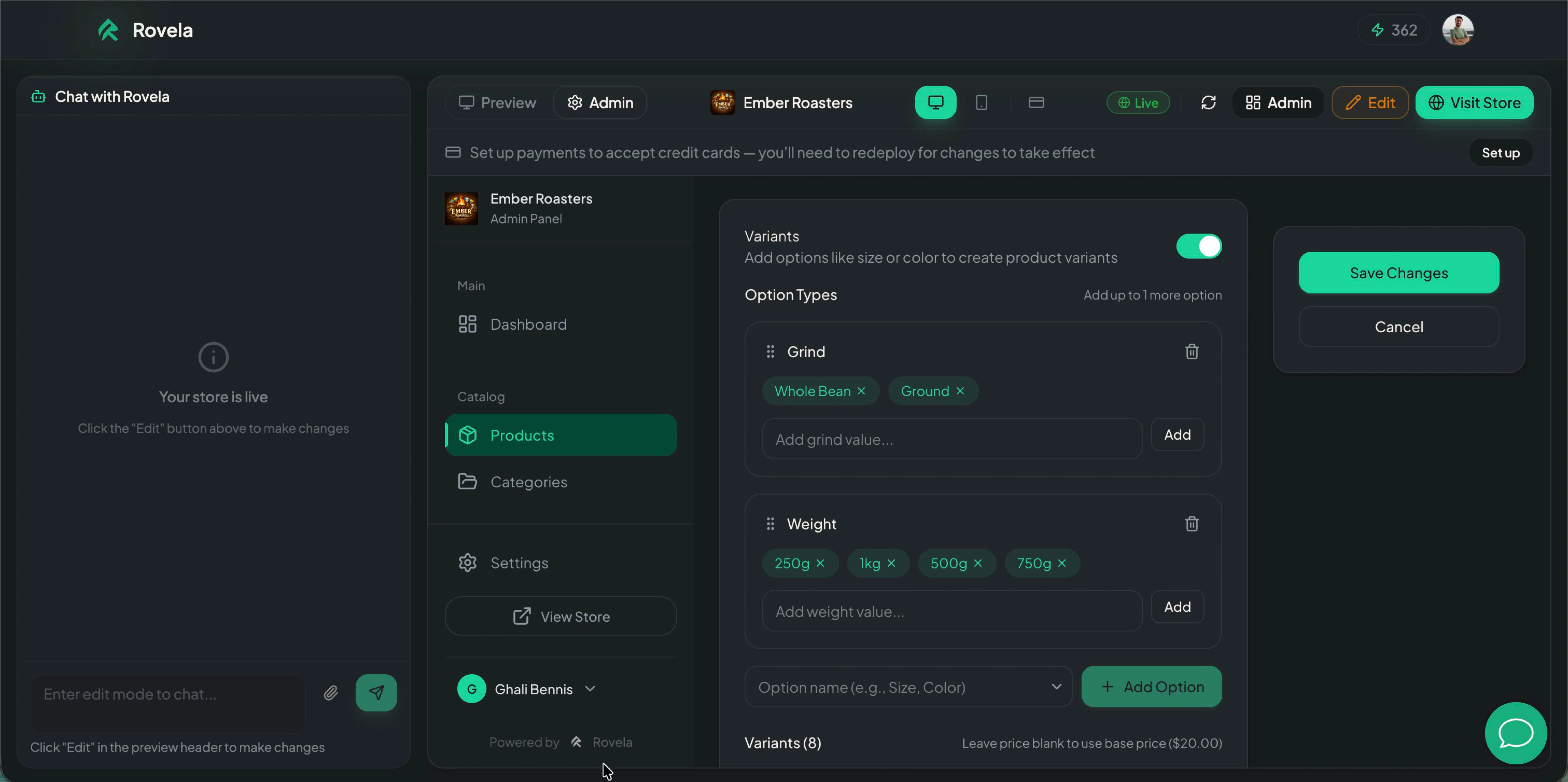
Task: Grab the Grind option drag handle
Action: (770, 351)
